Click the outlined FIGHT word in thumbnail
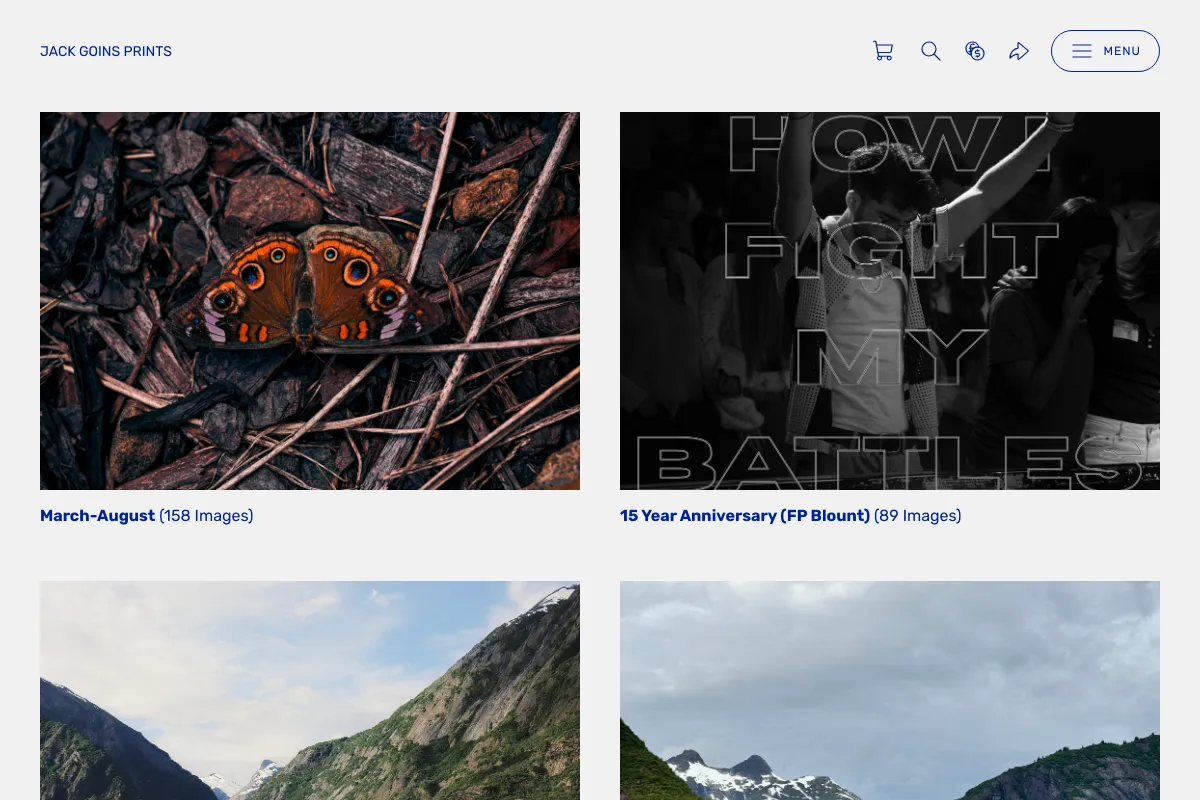 [890, 251]
